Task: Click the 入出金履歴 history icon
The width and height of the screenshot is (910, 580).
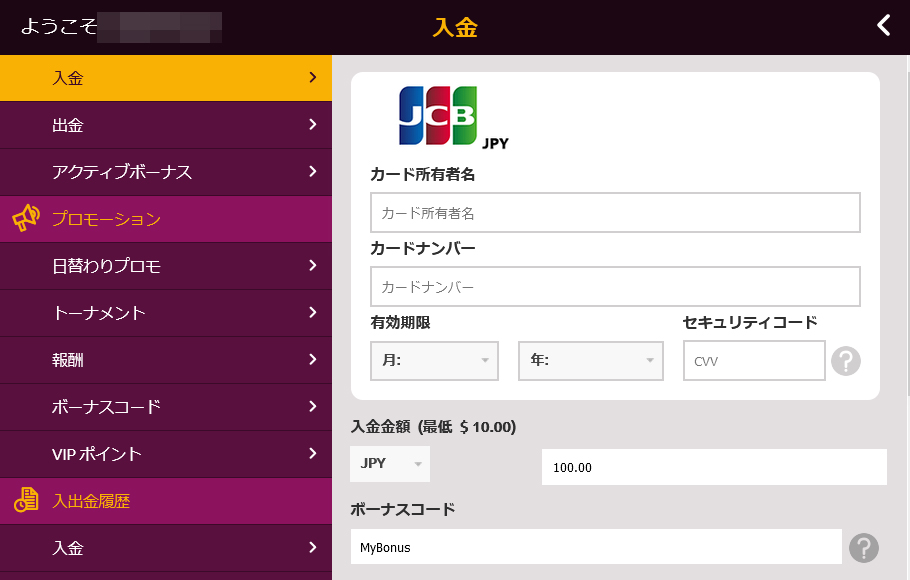Action: pyautogui.click(x=26, y=500)
